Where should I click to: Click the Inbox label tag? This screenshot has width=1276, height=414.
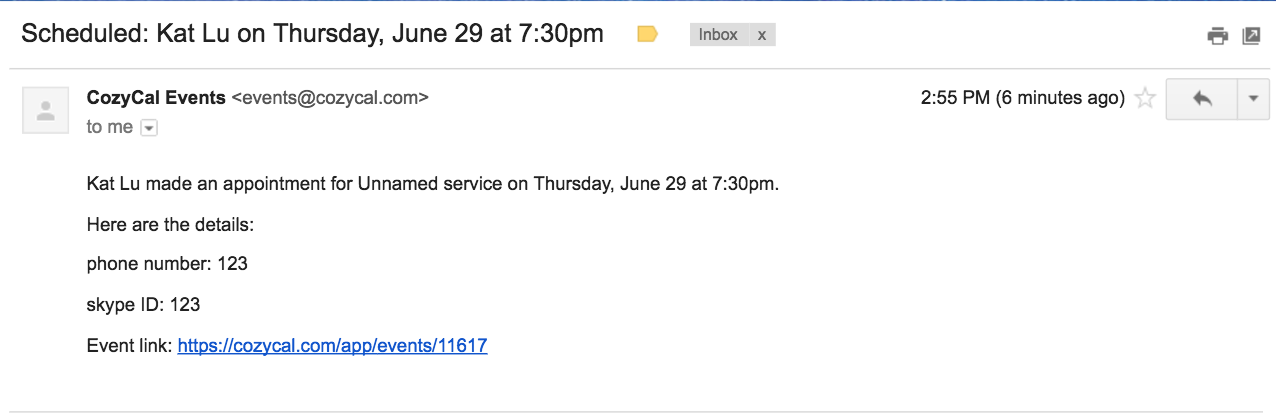tap(718, 35)
